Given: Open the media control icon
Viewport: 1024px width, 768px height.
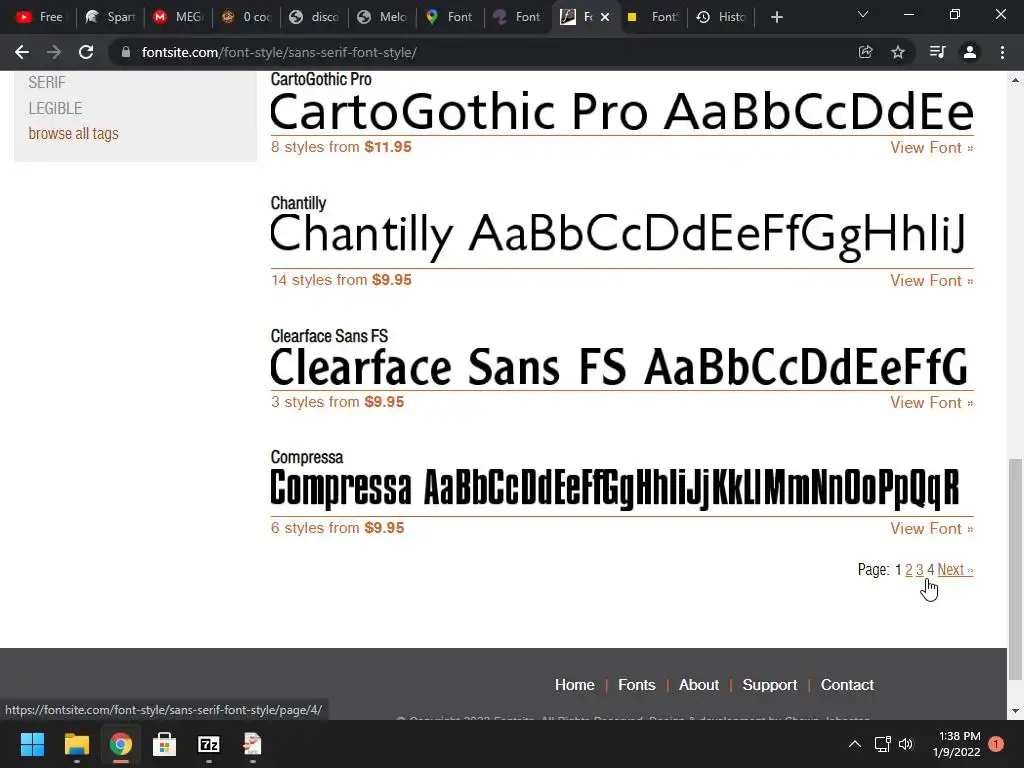Looking at the screenshot, I should [937, 52].
